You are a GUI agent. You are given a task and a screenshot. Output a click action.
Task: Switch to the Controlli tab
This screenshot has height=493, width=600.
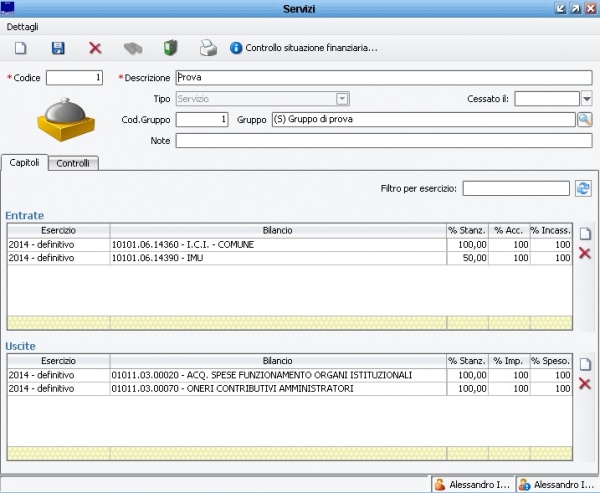[x=75, y=163]
